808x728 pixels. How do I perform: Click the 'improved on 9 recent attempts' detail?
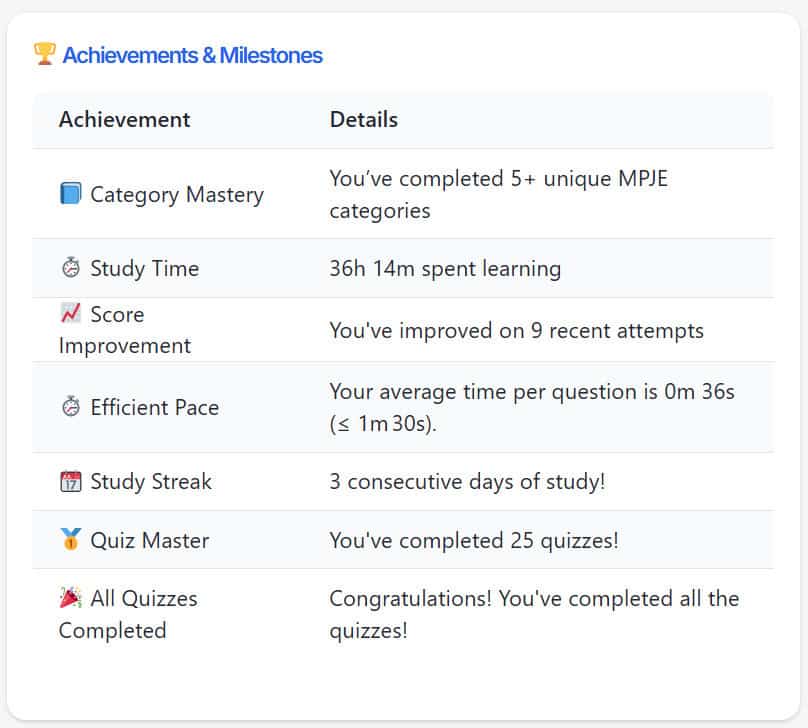click(x=516, y=330)
